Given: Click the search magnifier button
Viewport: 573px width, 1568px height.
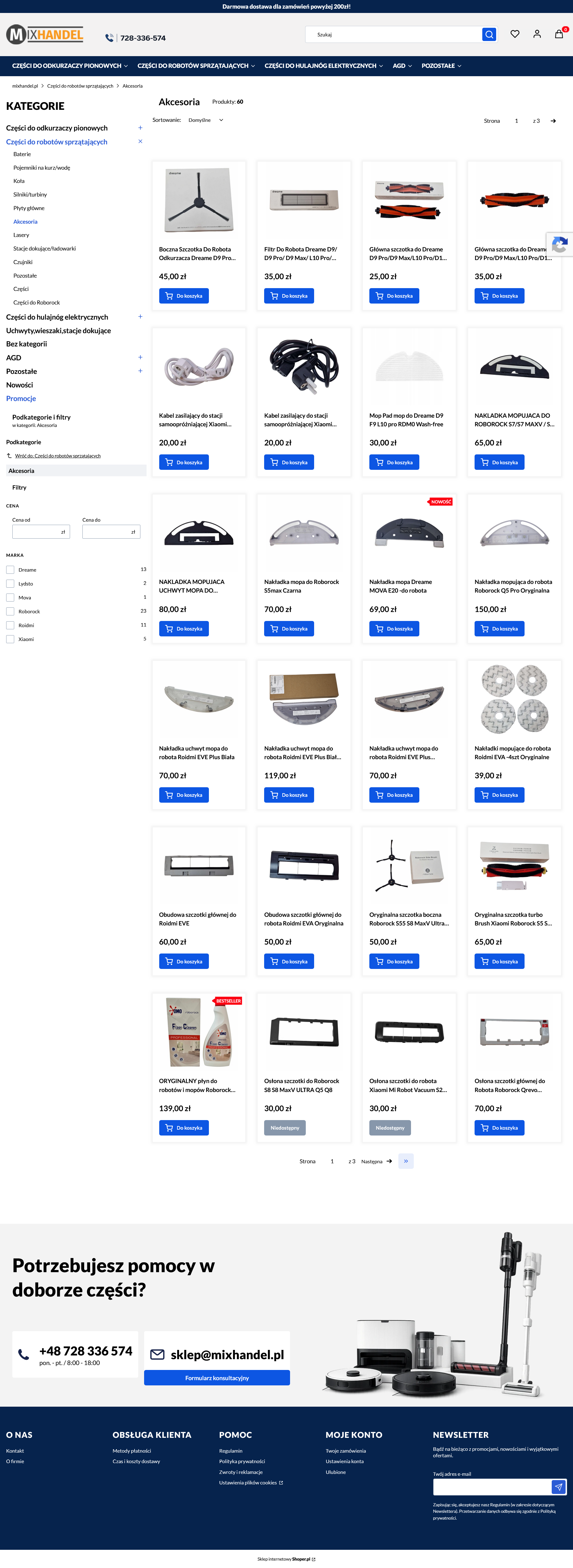Looking at the screenshot, I should [489, 35].
